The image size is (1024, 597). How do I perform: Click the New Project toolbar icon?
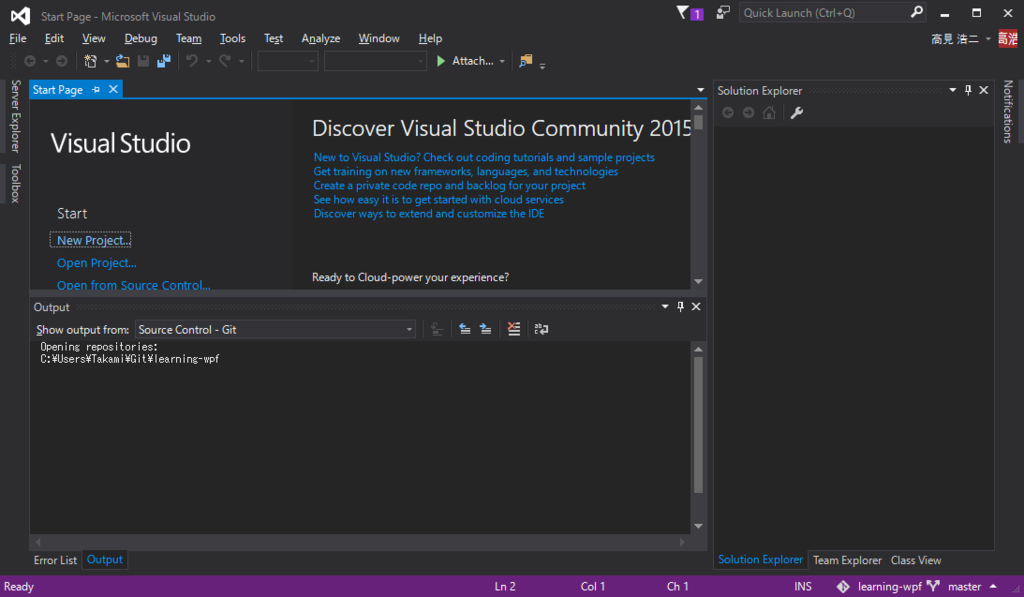[91, 61]
